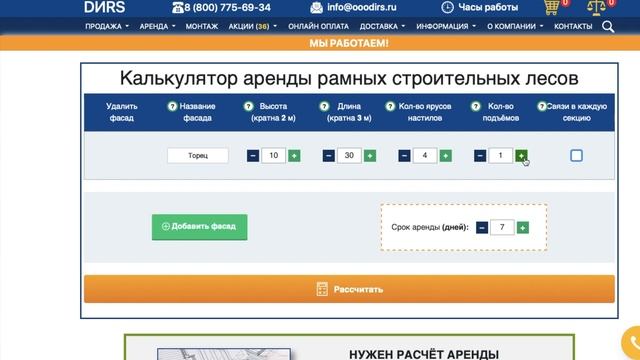Click the Кол-во подъёмов field showing 1

[x=501, y=156]
